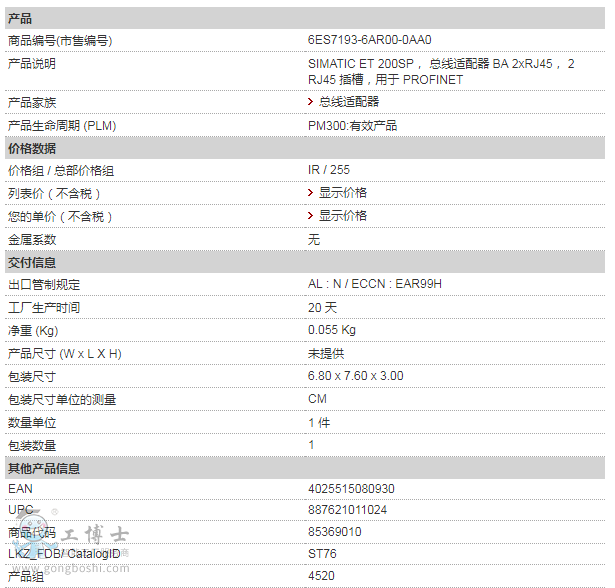Click the 列表价(不含税) label
The image size is (615, 588).
pyautogui.click(x=54, y=193)
